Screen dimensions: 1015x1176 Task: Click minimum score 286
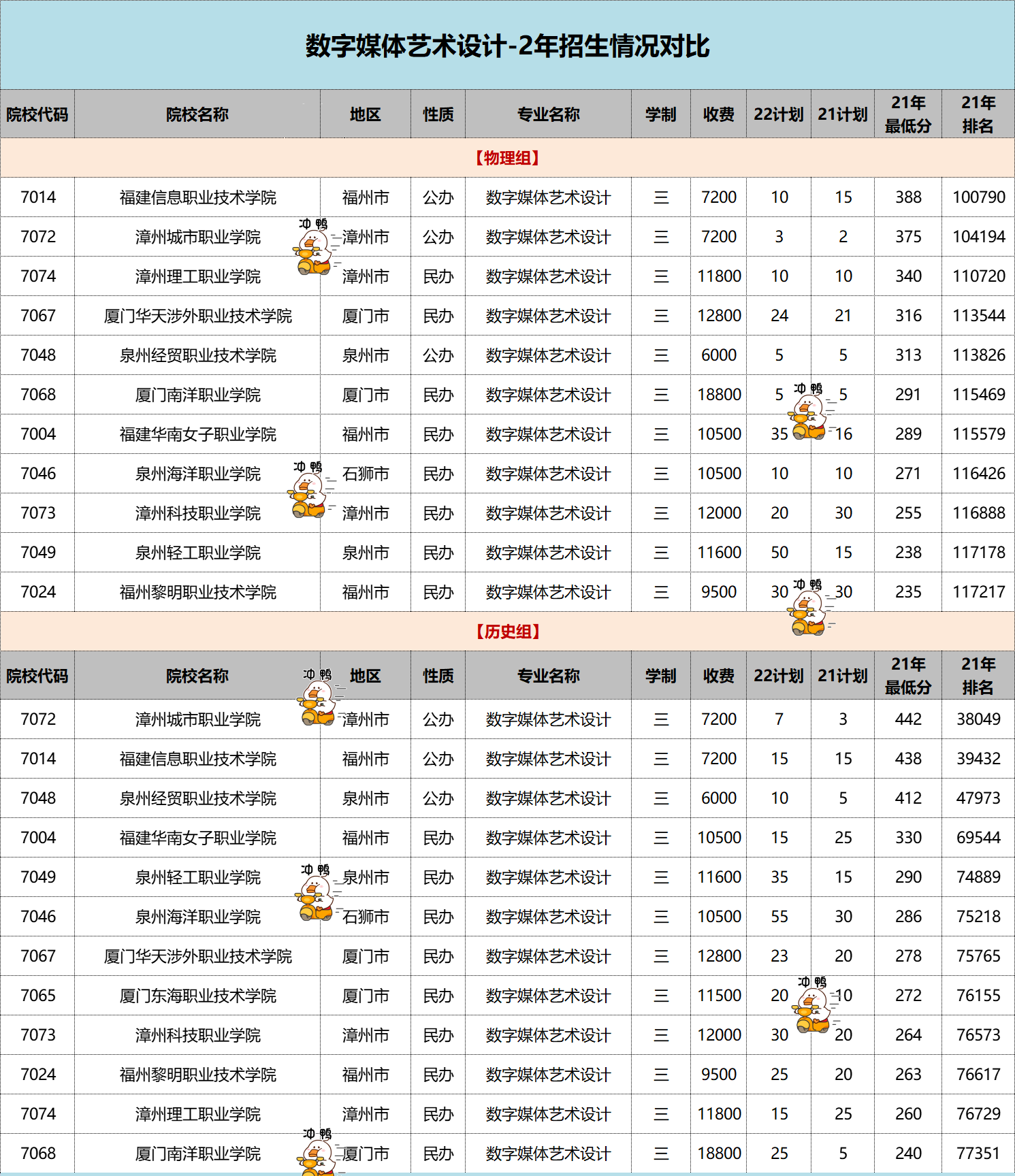point(908,917)
